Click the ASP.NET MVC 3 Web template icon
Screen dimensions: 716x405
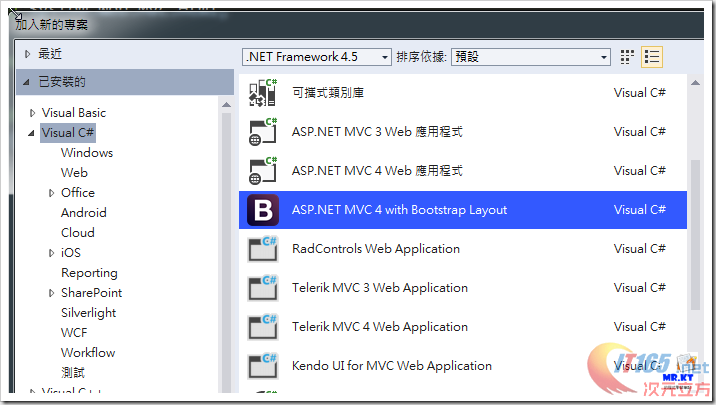[x=263, y=131]
